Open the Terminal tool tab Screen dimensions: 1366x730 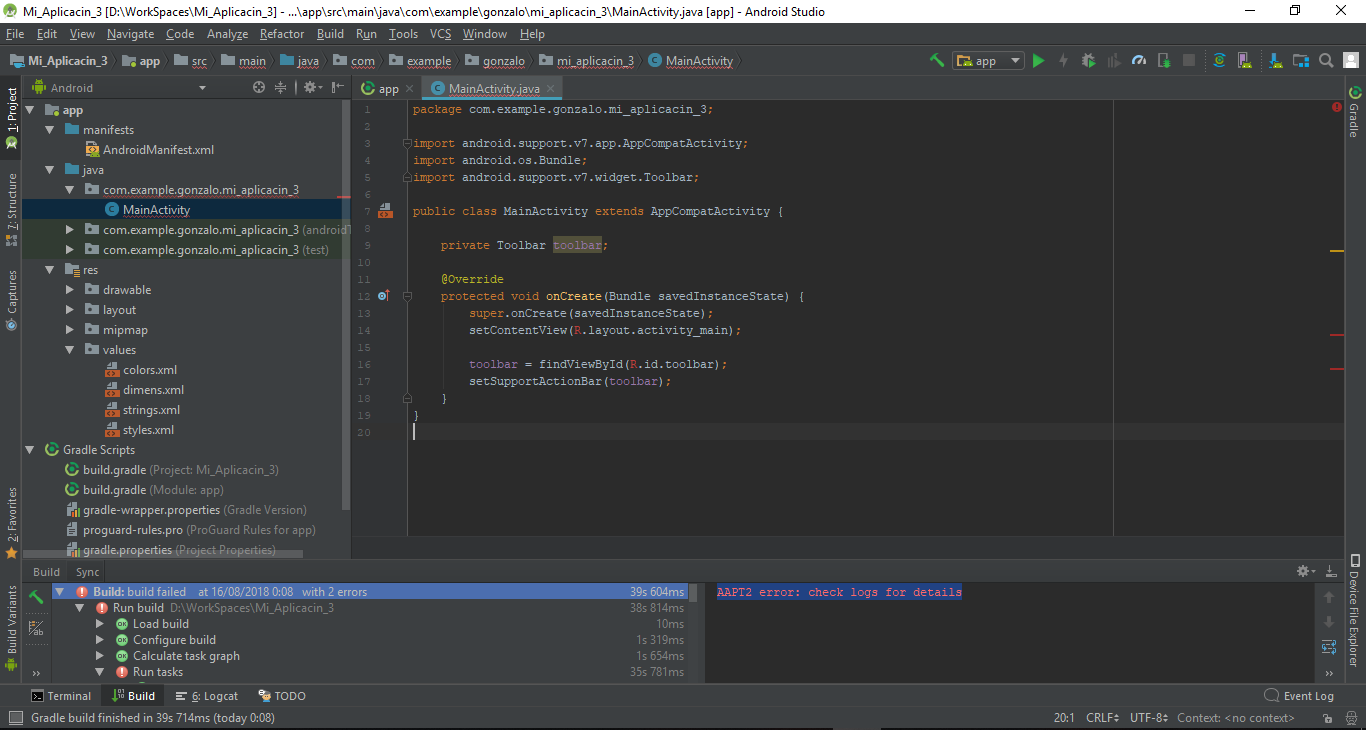point(60,696)
